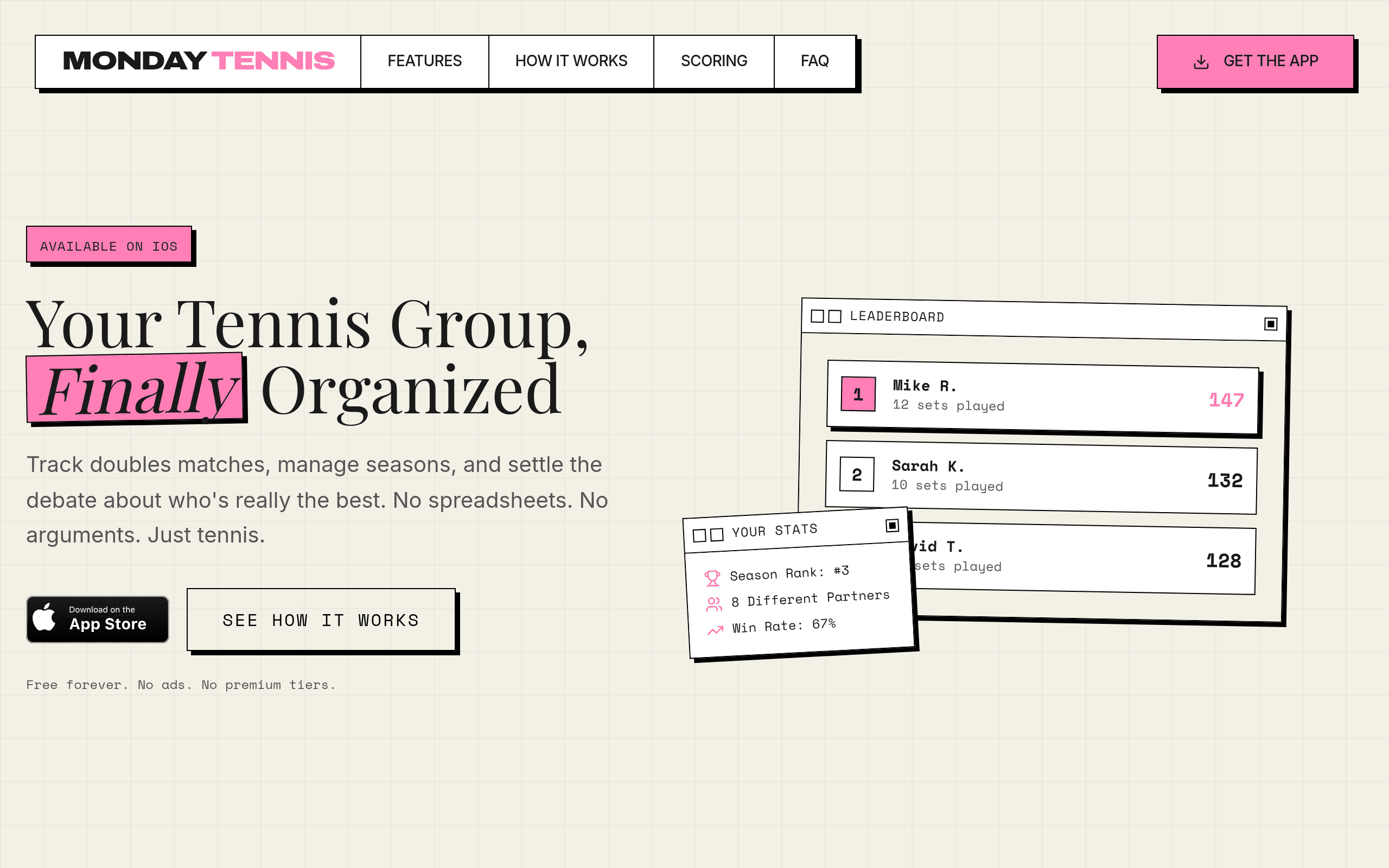Open the Features nav item
The height and width of the screenshot is (868, 1389).
[425, 61]
